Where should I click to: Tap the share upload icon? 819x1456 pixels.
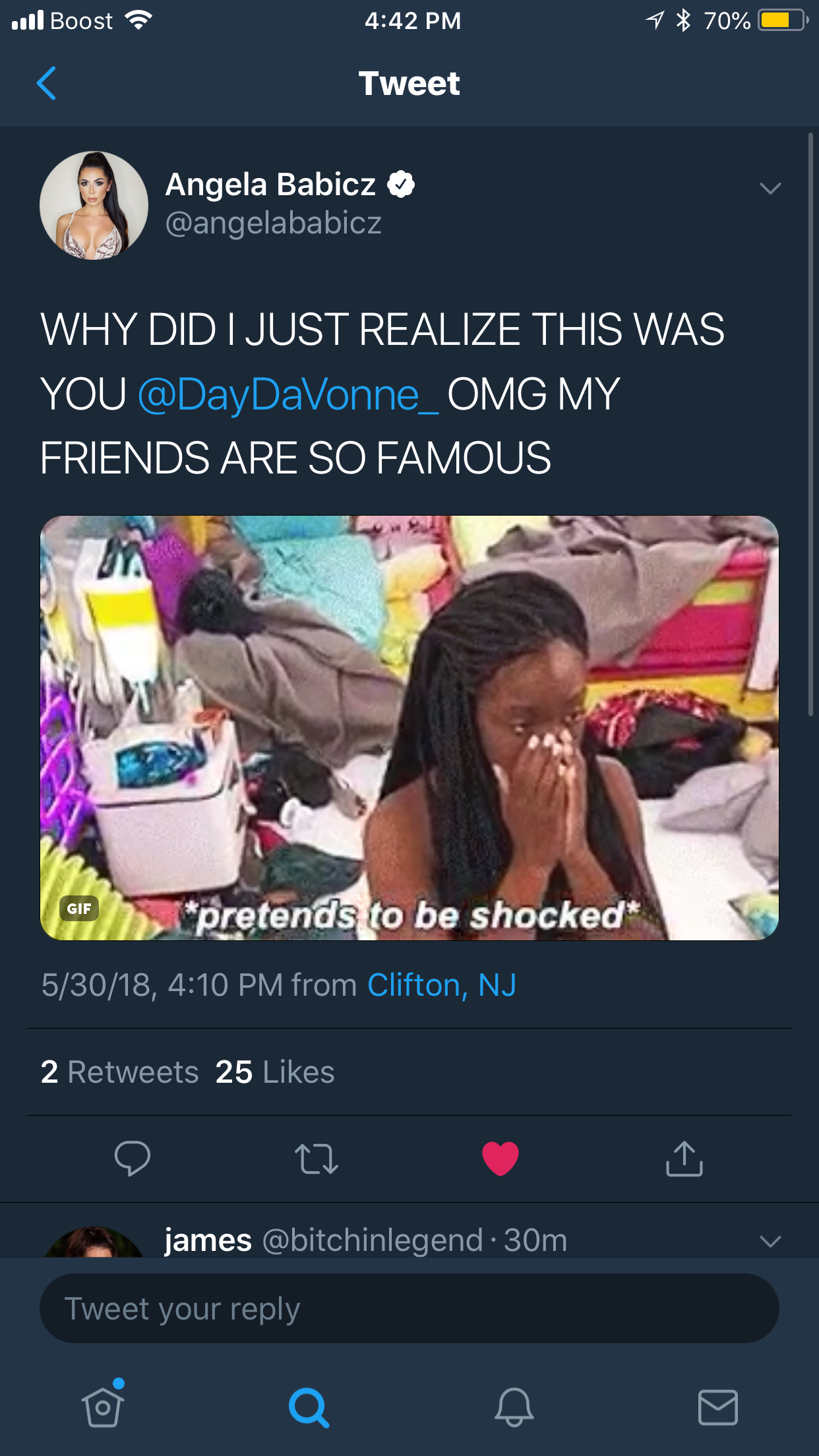pyautogui.click(x=684, y=1159)
